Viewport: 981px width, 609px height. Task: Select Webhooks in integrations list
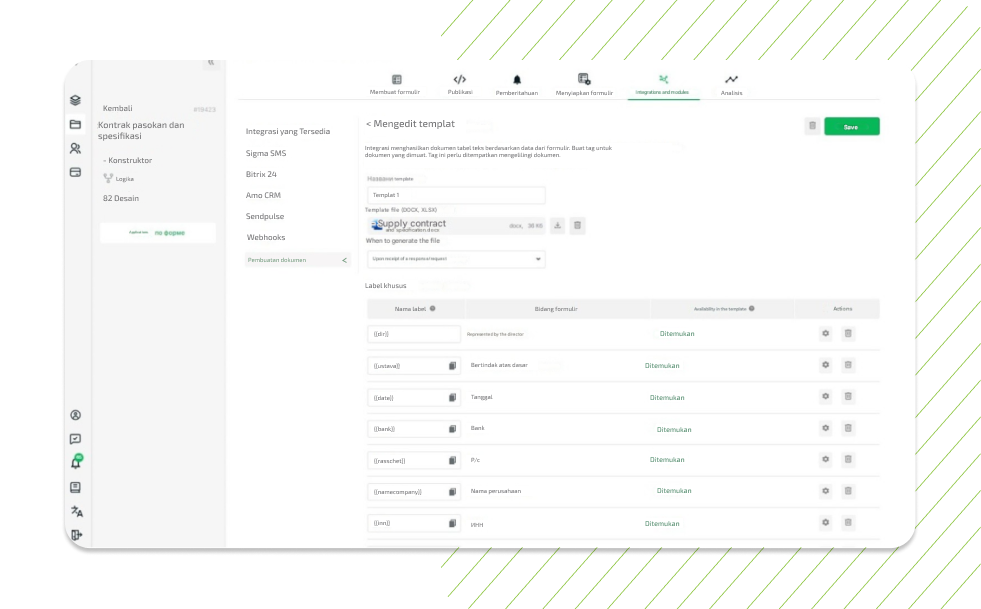tap(266, 237)
